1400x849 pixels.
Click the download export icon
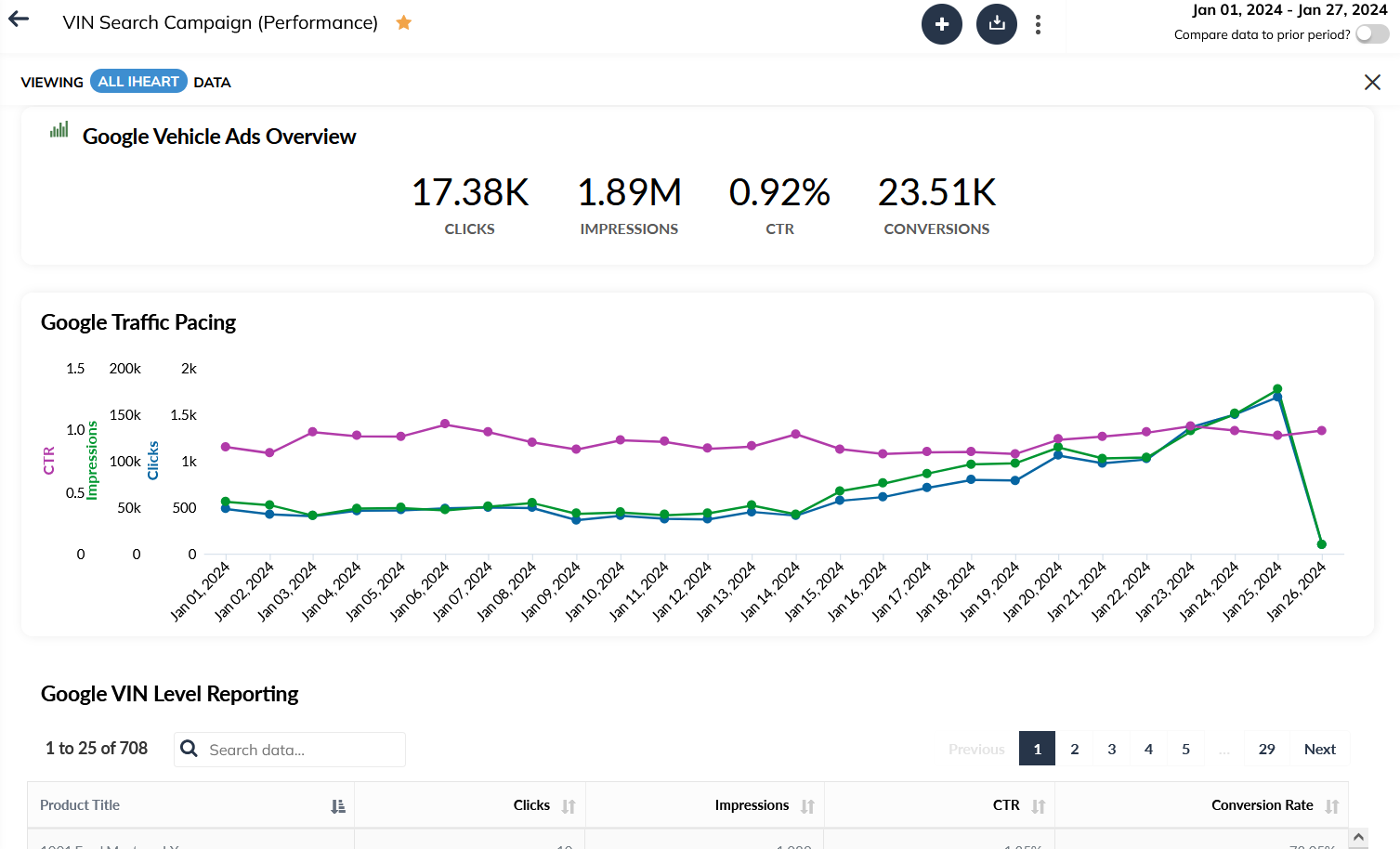[996, 24]
